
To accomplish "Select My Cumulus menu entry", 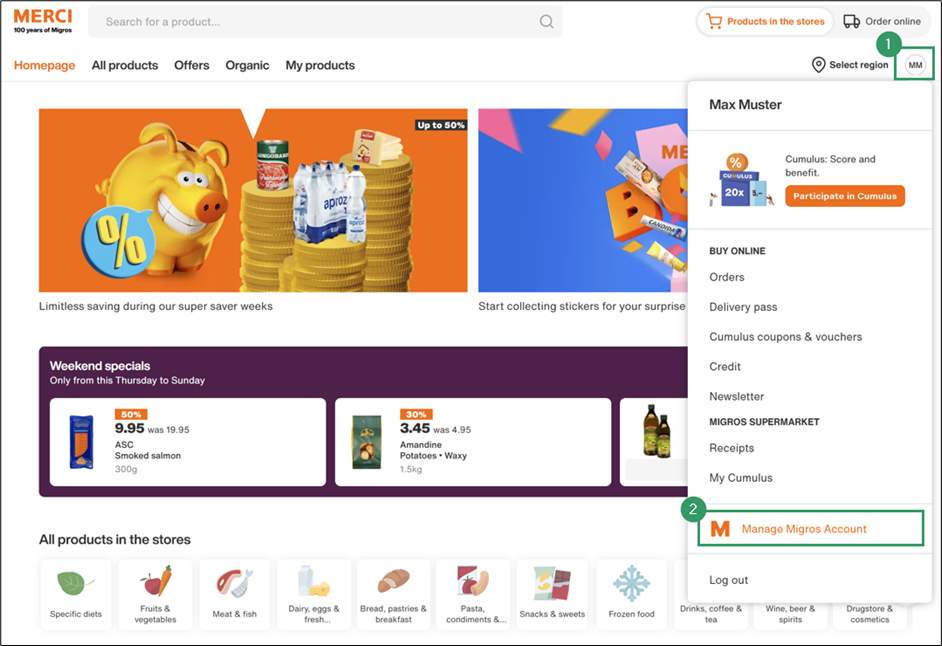I will 741,478.
